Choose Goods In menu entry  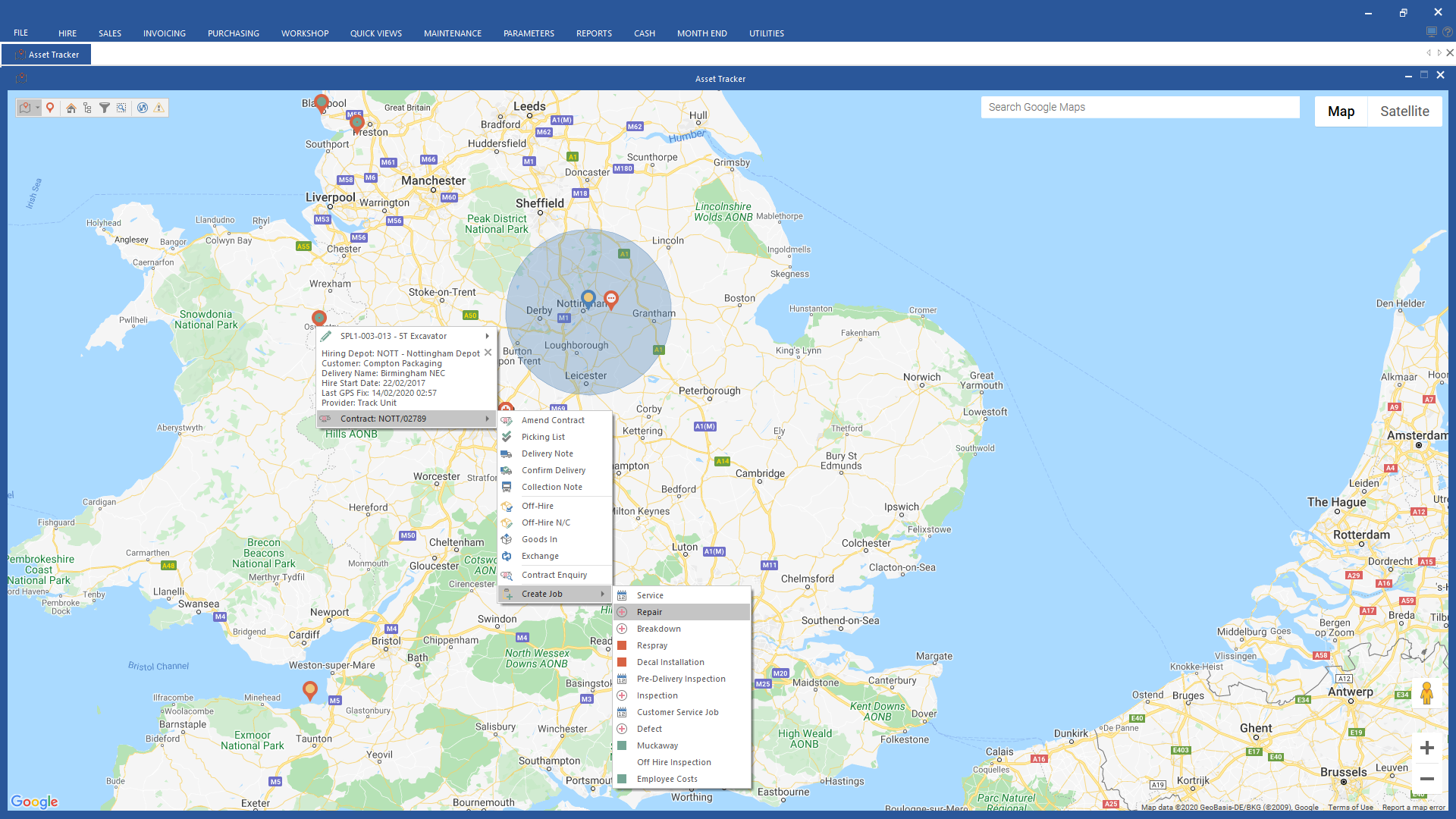(x=554, y=539)
